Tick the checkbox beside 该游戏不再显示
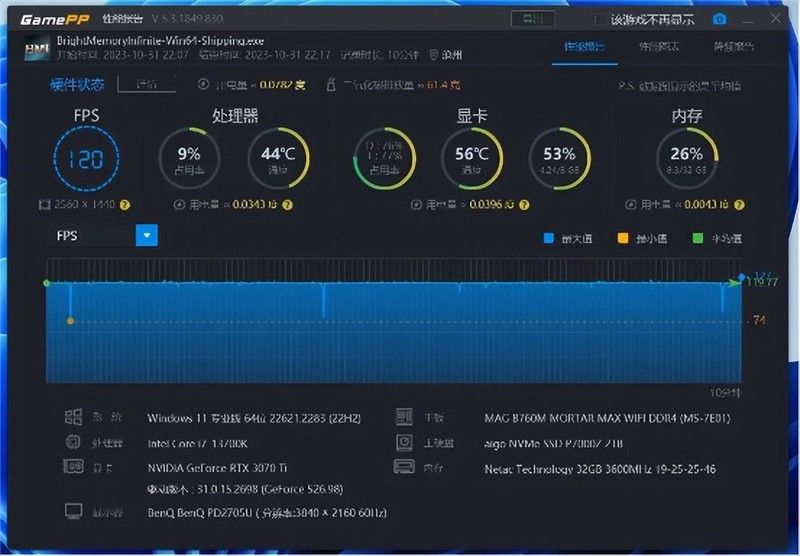Viewport: 800px width, 556px height. [601, 20]
